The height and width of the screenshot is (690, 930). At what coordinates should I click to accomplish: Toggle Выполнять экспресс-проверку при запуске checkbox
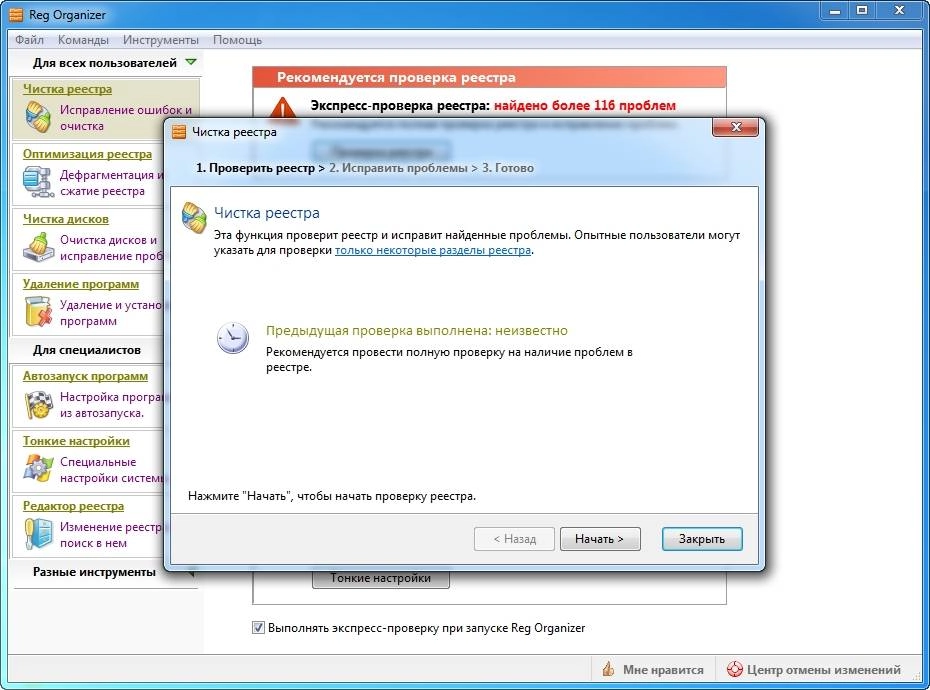tap(258, 628)
